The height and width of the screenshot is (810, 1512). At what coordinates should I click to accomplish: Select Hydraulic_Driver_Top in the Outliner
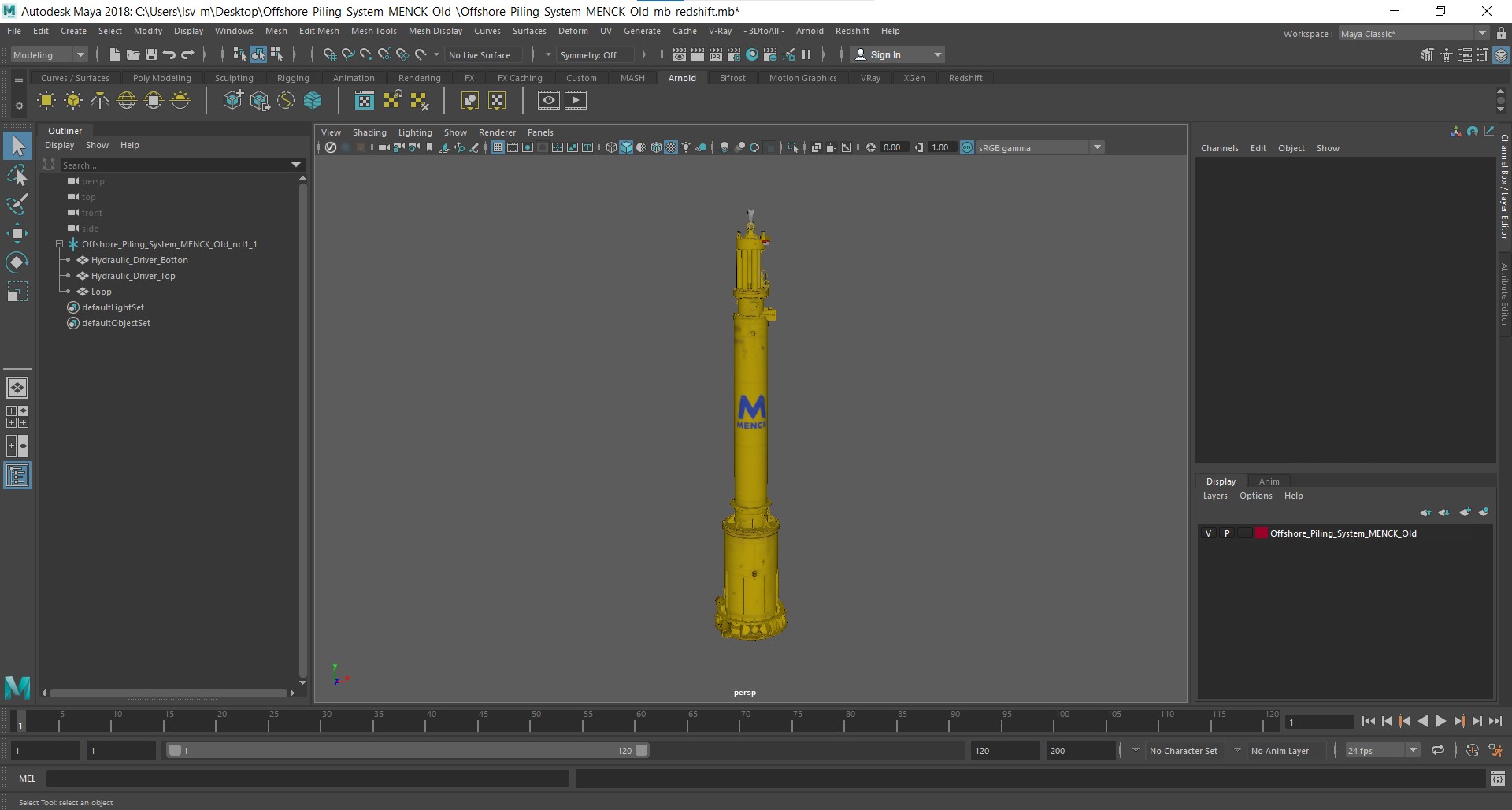tap(133, 276)
